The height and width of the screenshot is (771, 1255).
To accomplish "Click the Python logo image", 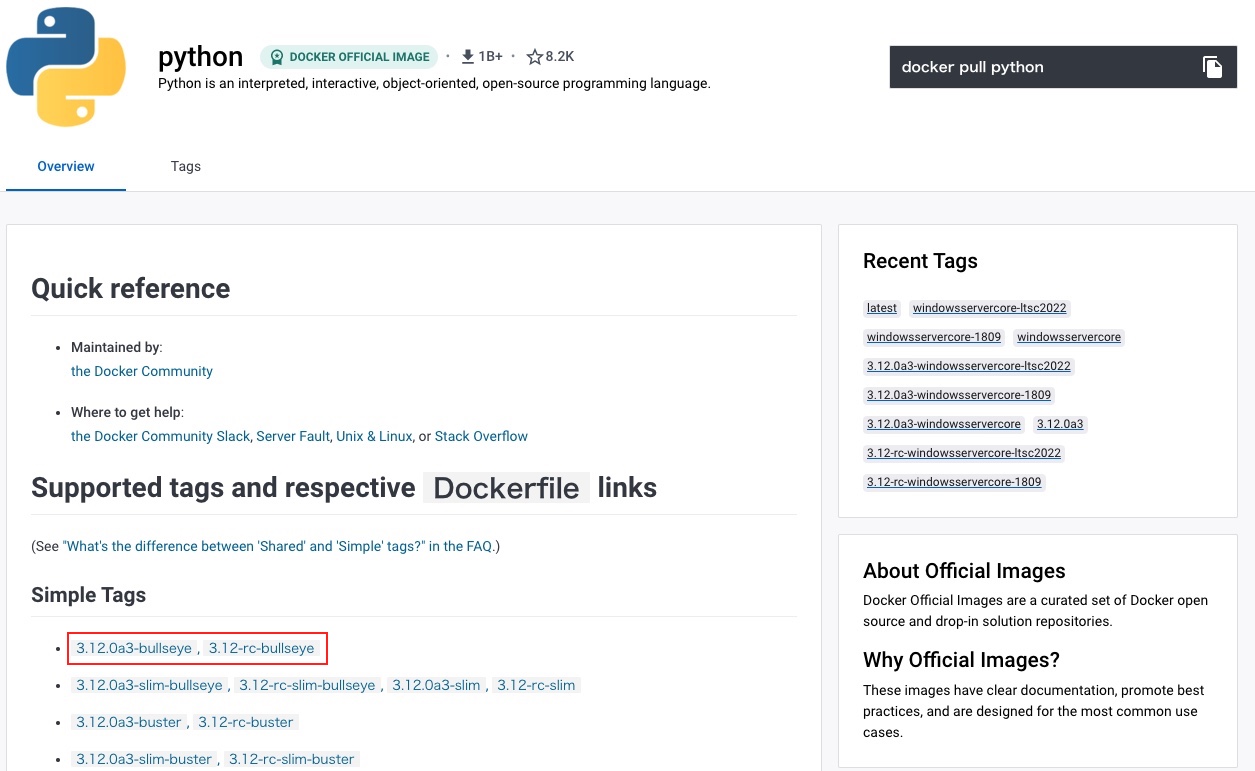I will click(x=66, y=67).
